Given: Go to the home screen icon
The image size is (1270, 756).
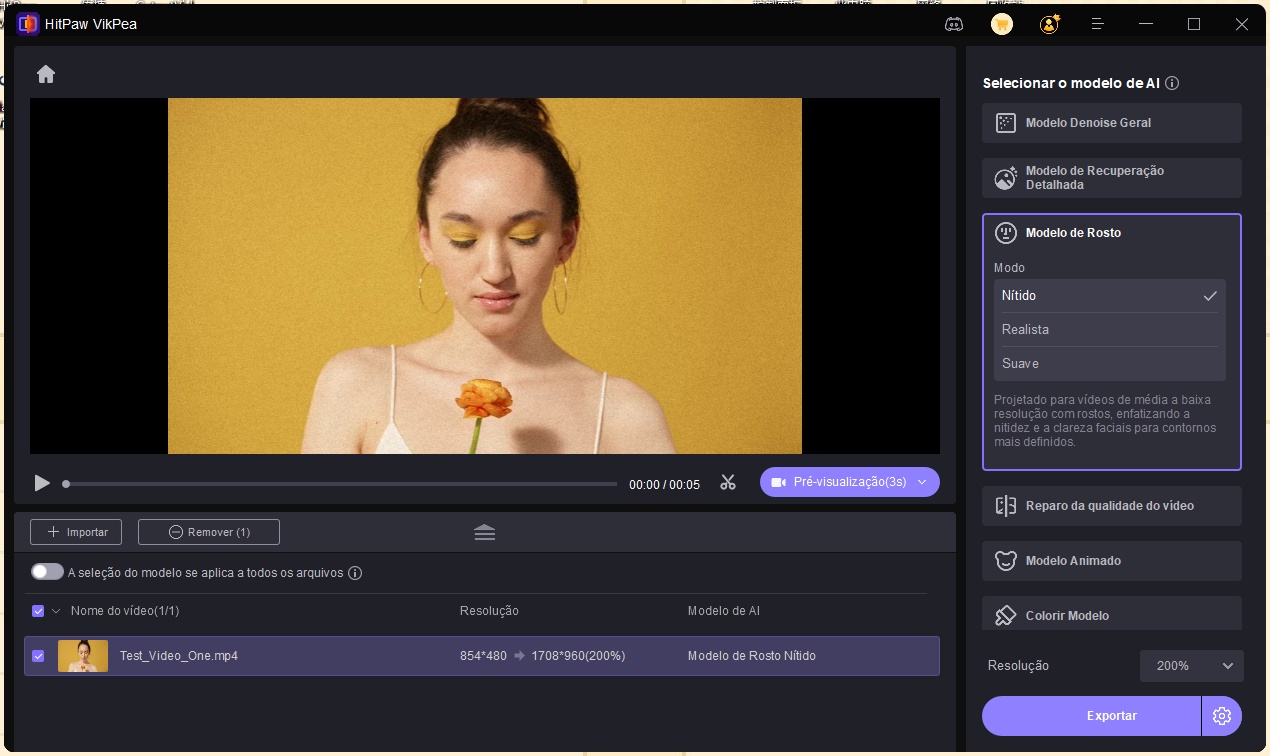Looking at the screenshot, I should [x=46, y=74].
